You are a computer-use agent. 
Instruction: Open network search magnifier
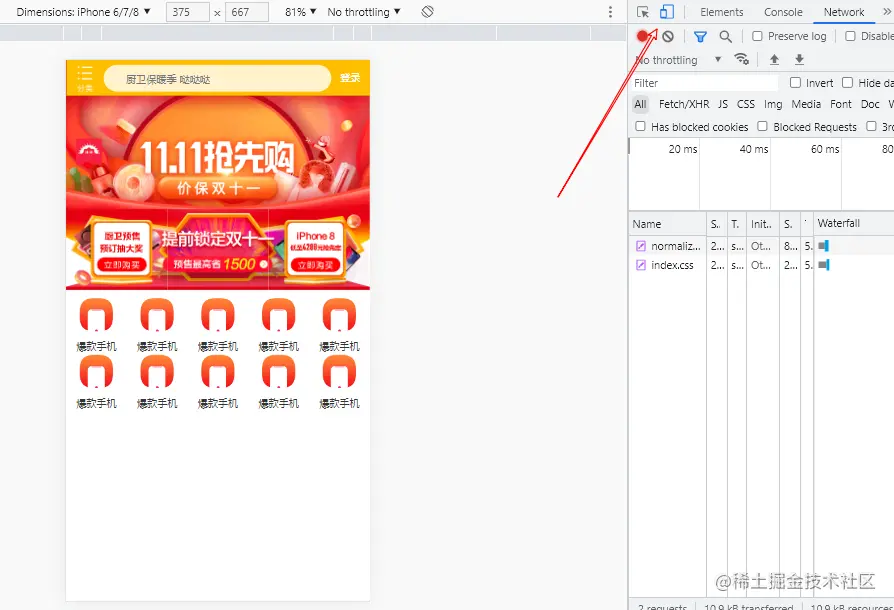[725, 36]
